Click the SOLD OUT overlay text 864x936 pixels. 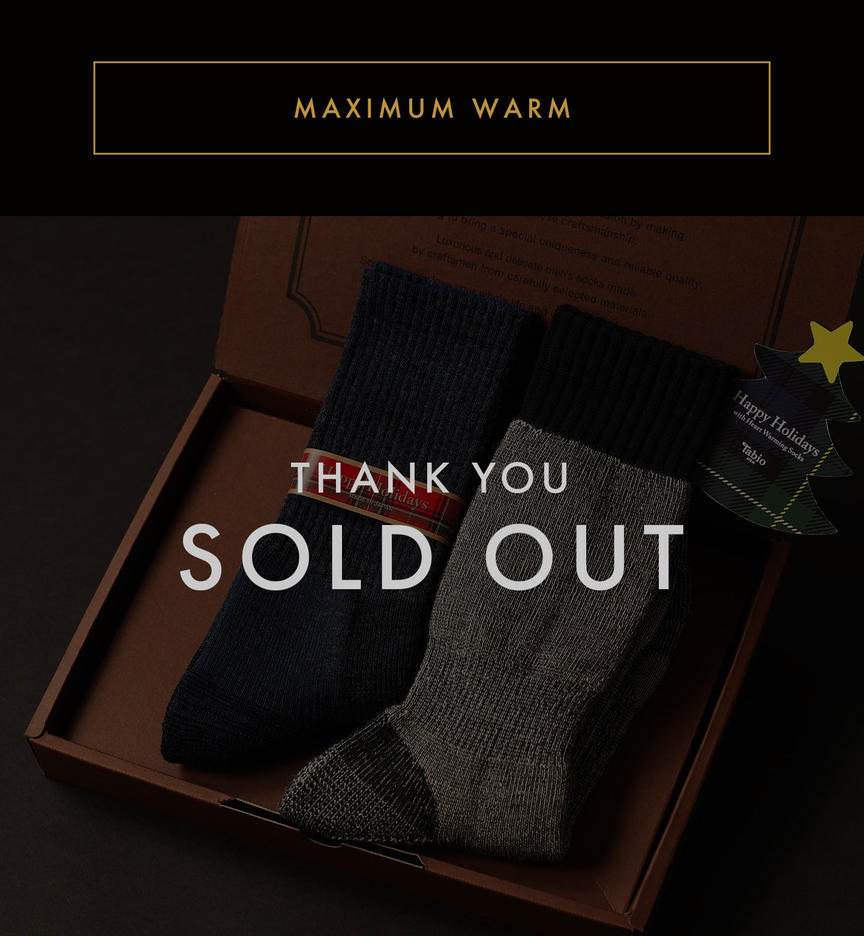pos(432,557)
